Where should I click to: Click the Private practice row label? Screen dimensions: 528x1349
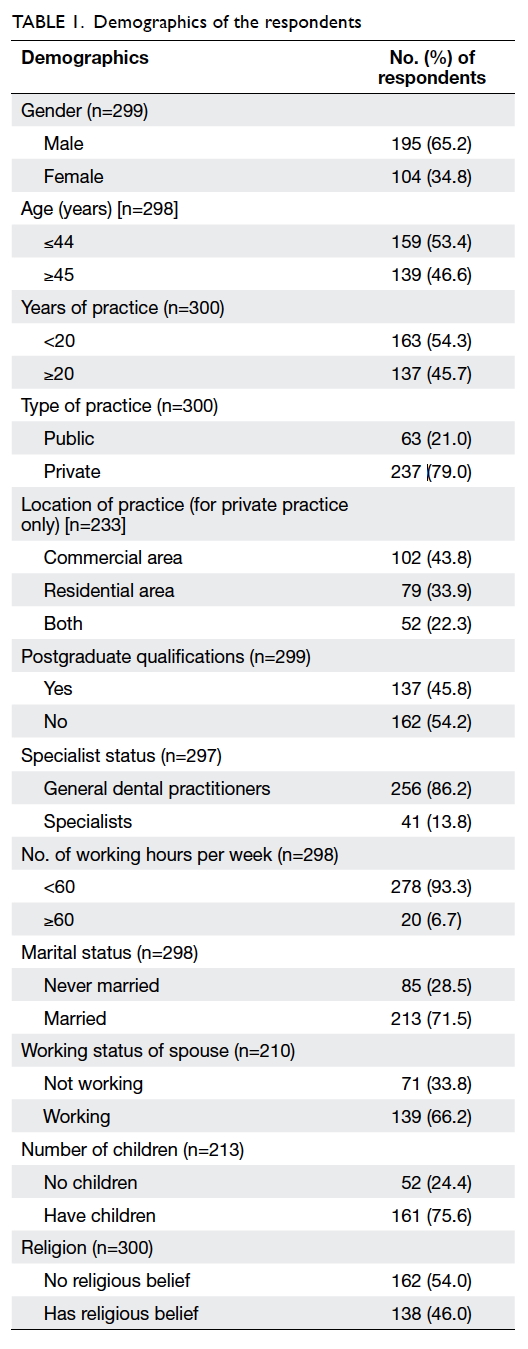click(x=72, y=471)
